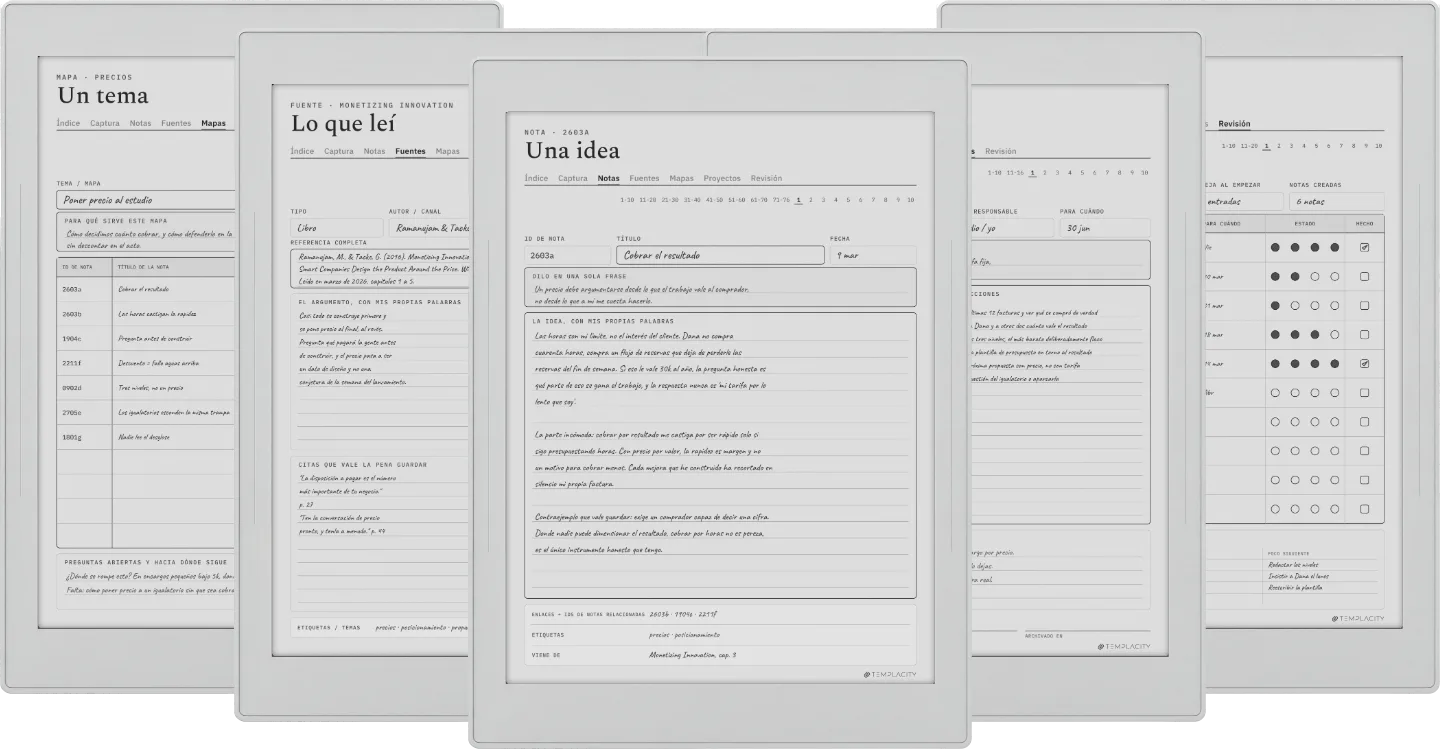1440x750 pixels.
Task: Select the Fuentes tab on the Una idea page
Action: point(644,178)
